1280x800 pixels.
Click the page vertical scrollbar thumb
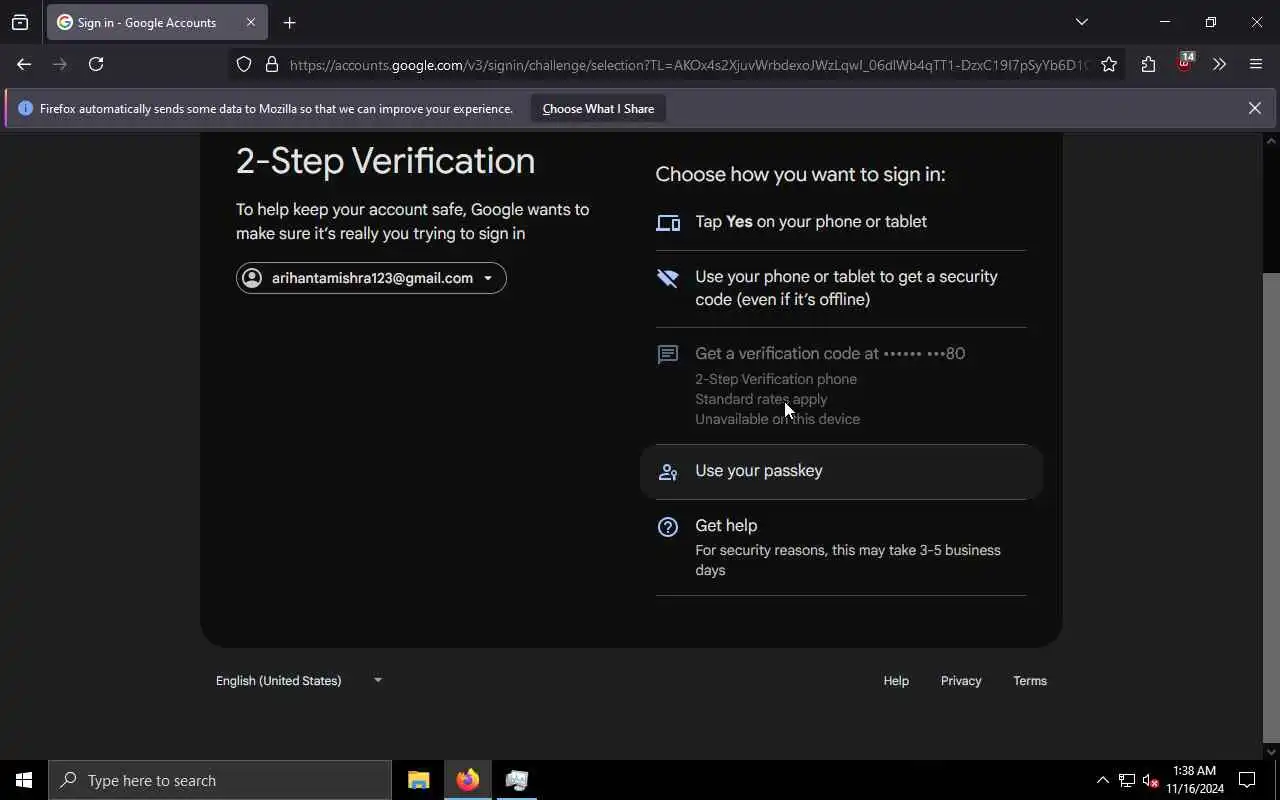1271,508
